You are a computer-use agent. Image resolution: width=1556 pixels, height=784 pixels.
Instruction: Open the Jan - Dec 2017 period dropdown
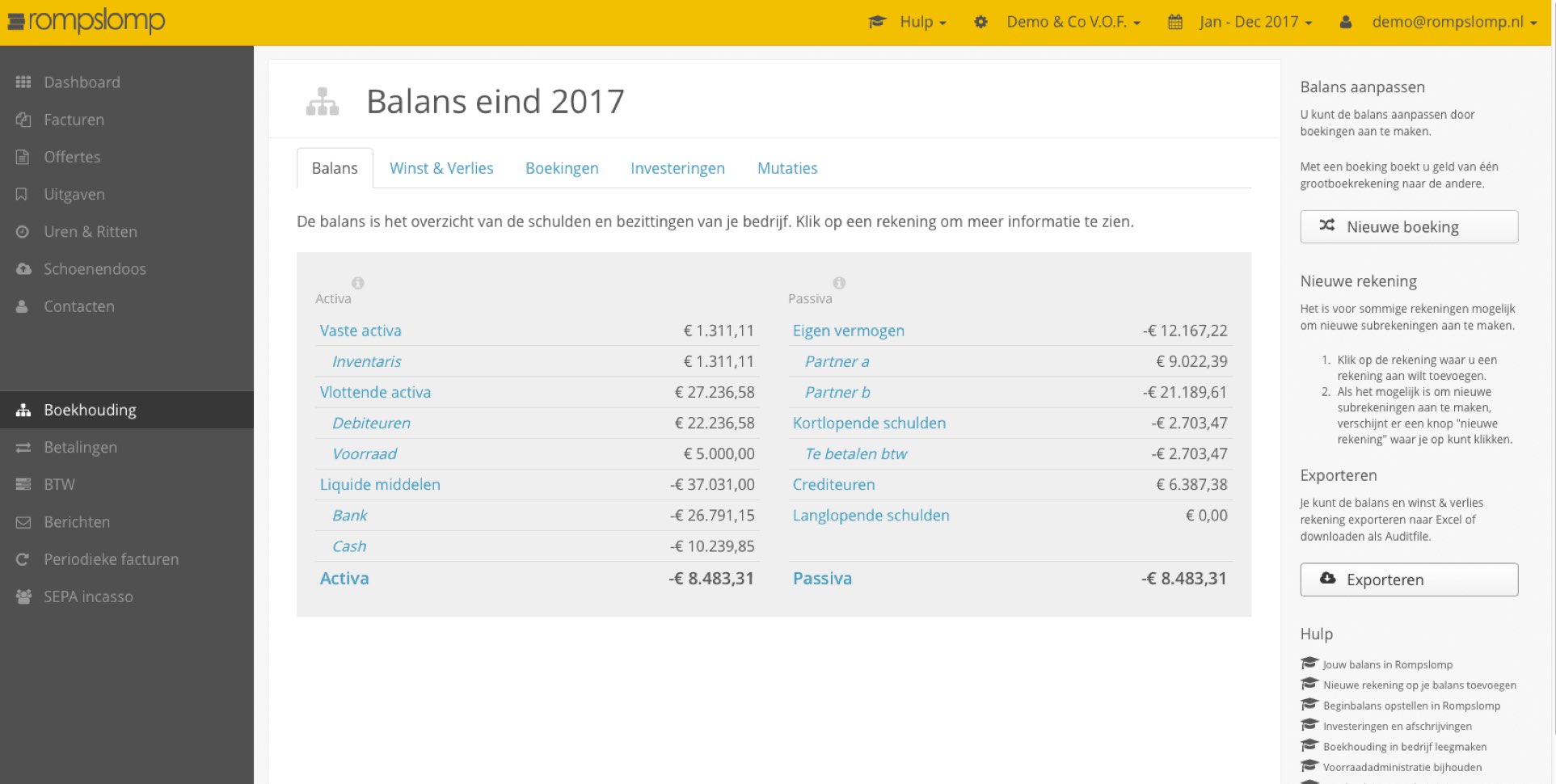pyautogui.click(x=1256, y=22)
